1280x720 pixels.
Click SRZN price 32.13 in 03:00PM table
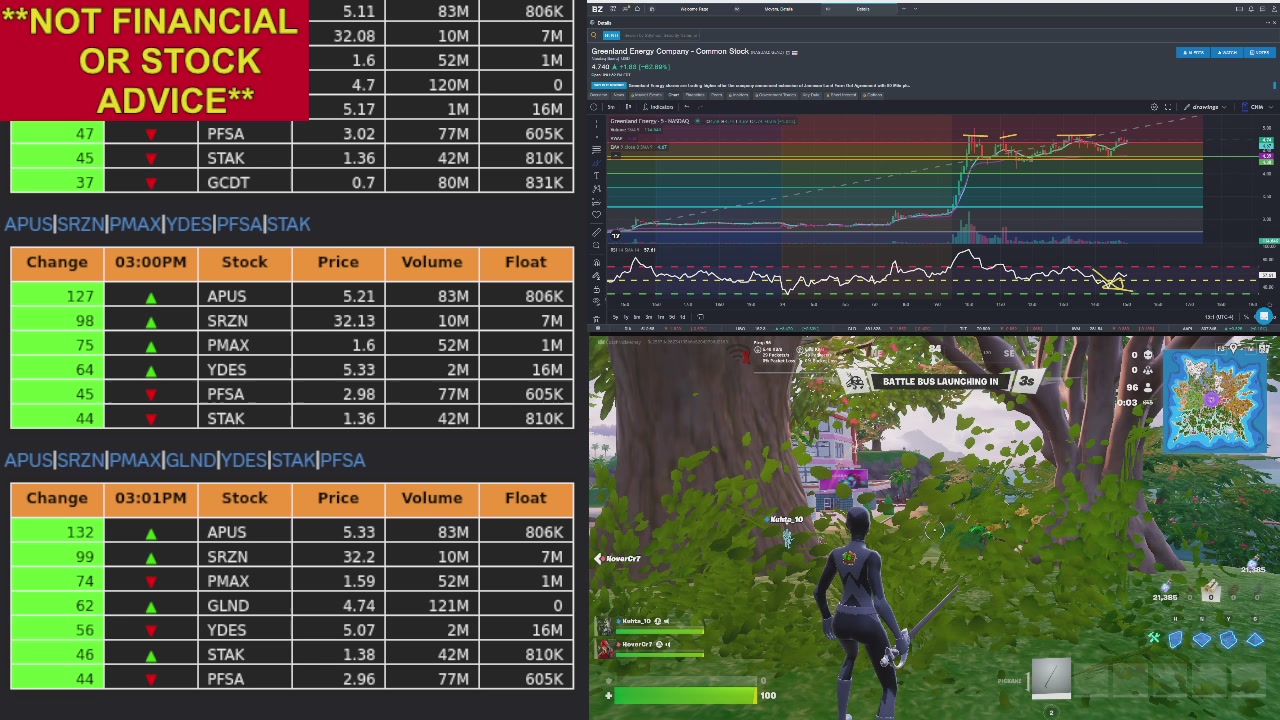354,320
